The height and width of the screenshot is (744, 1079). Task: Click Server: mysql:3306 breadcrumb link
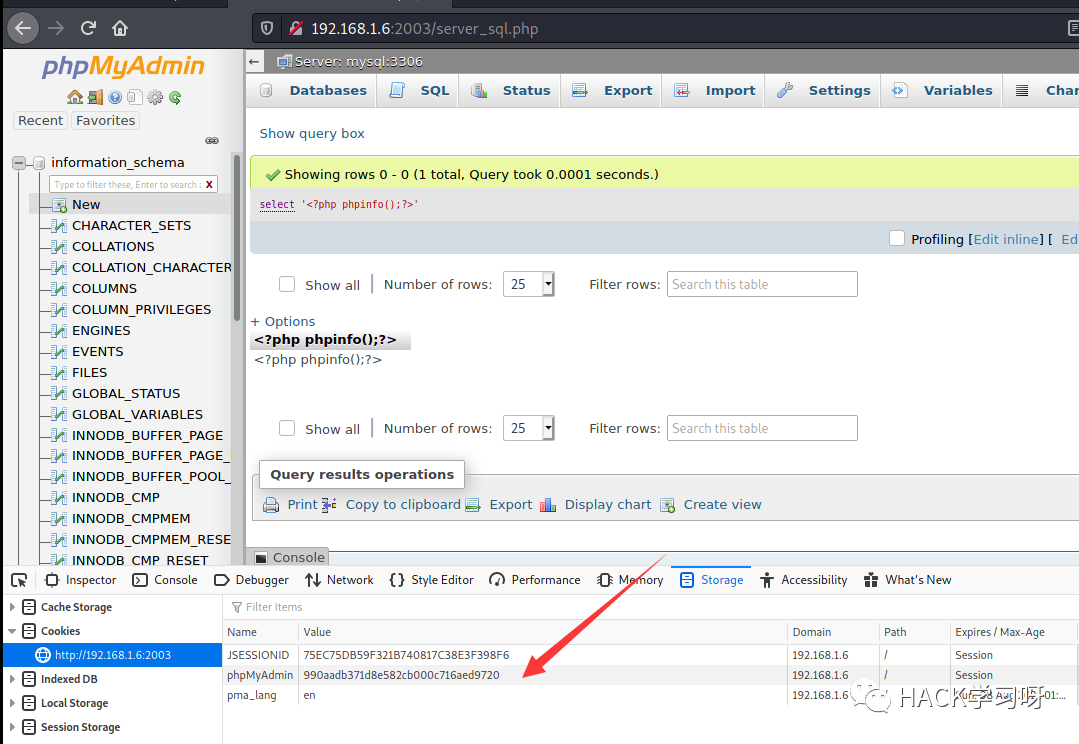359,61
